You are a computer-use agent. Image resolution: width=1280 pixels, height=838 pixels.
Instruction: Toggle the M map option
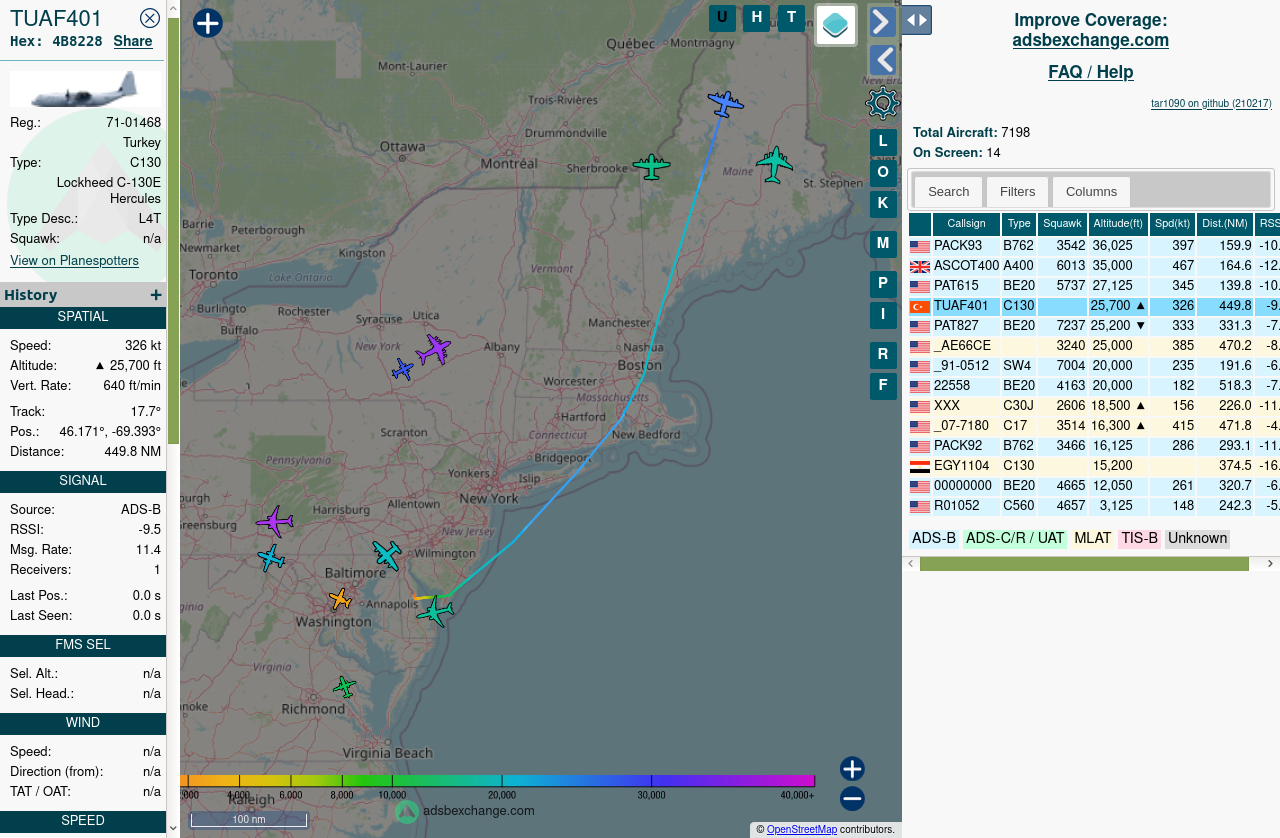point(883,244)
